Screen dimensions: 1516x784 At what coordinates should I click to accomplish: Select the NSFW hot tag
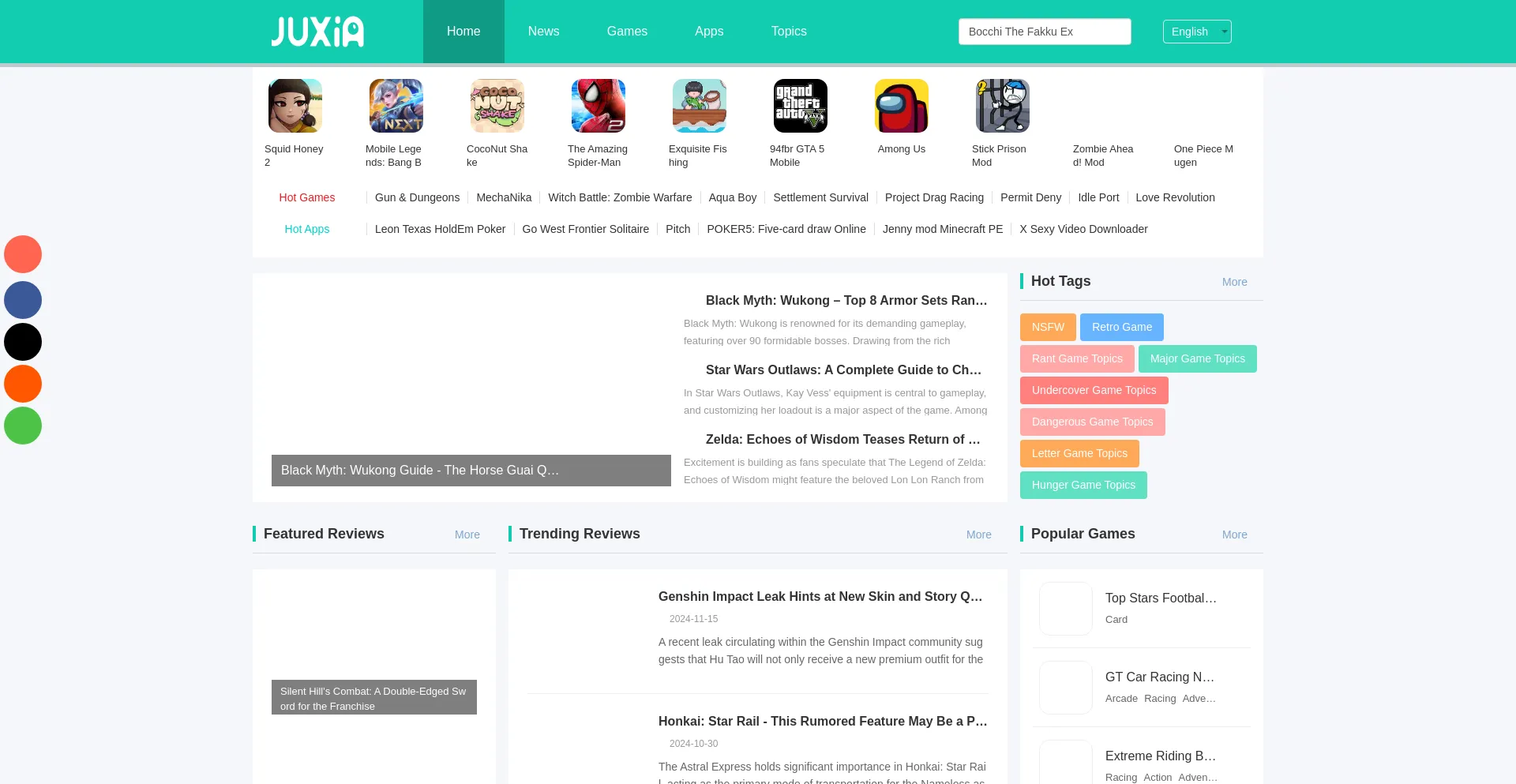click(x=1048, y=327)
